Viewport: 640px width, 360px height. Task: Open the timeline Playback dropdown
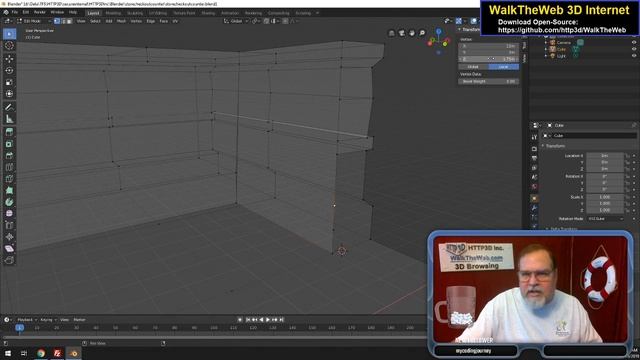tap(27, 320)
